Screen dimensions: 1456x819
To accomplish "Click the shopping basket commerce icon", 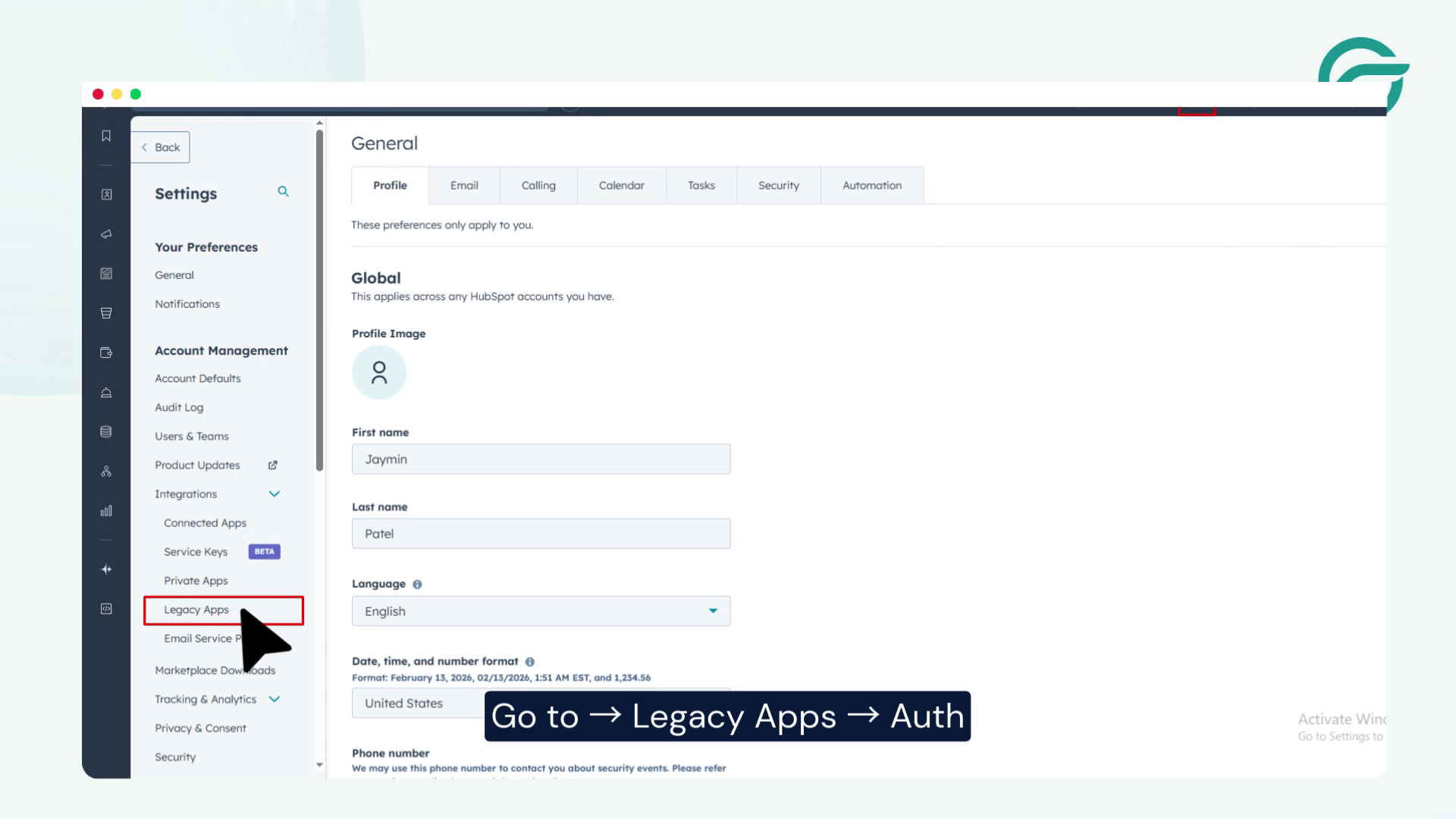I will (106, 313).
